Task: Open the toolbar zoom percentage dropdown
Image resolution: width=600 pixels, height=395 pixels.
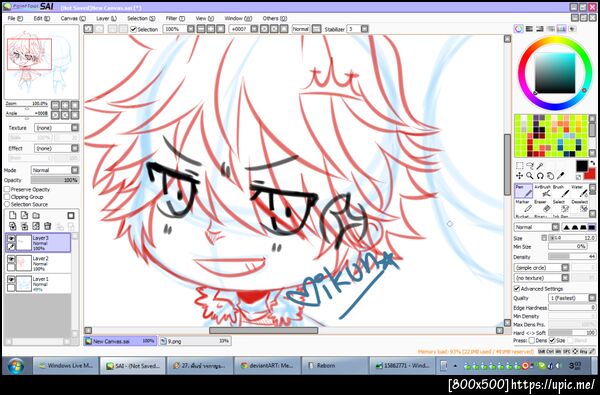Action: point(191,29)
